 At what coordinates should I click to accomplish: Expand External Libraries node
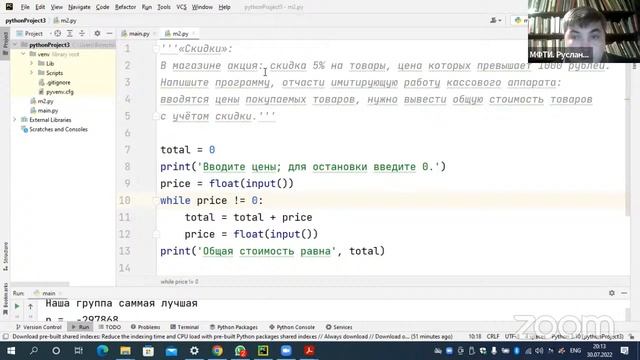tap(15, 120)
